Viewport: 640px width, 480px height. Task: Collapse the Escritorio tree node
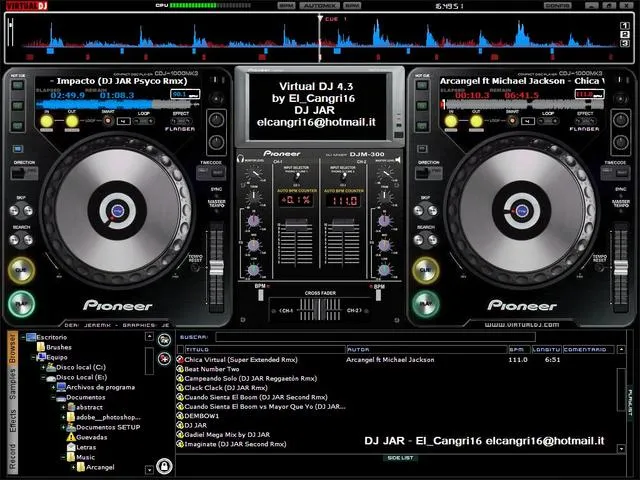coord(23,337)
